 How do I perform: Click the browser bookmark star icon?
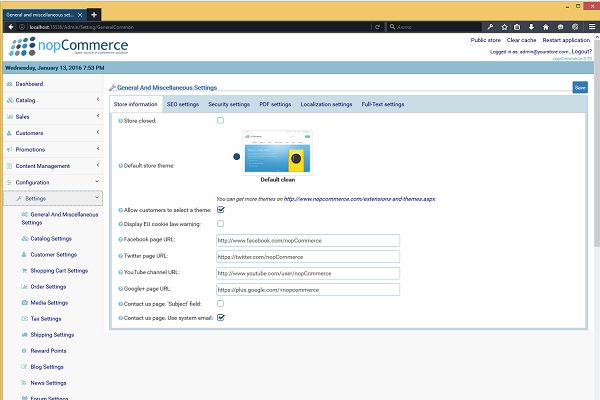pyautogui.click(x=505, y=27)
